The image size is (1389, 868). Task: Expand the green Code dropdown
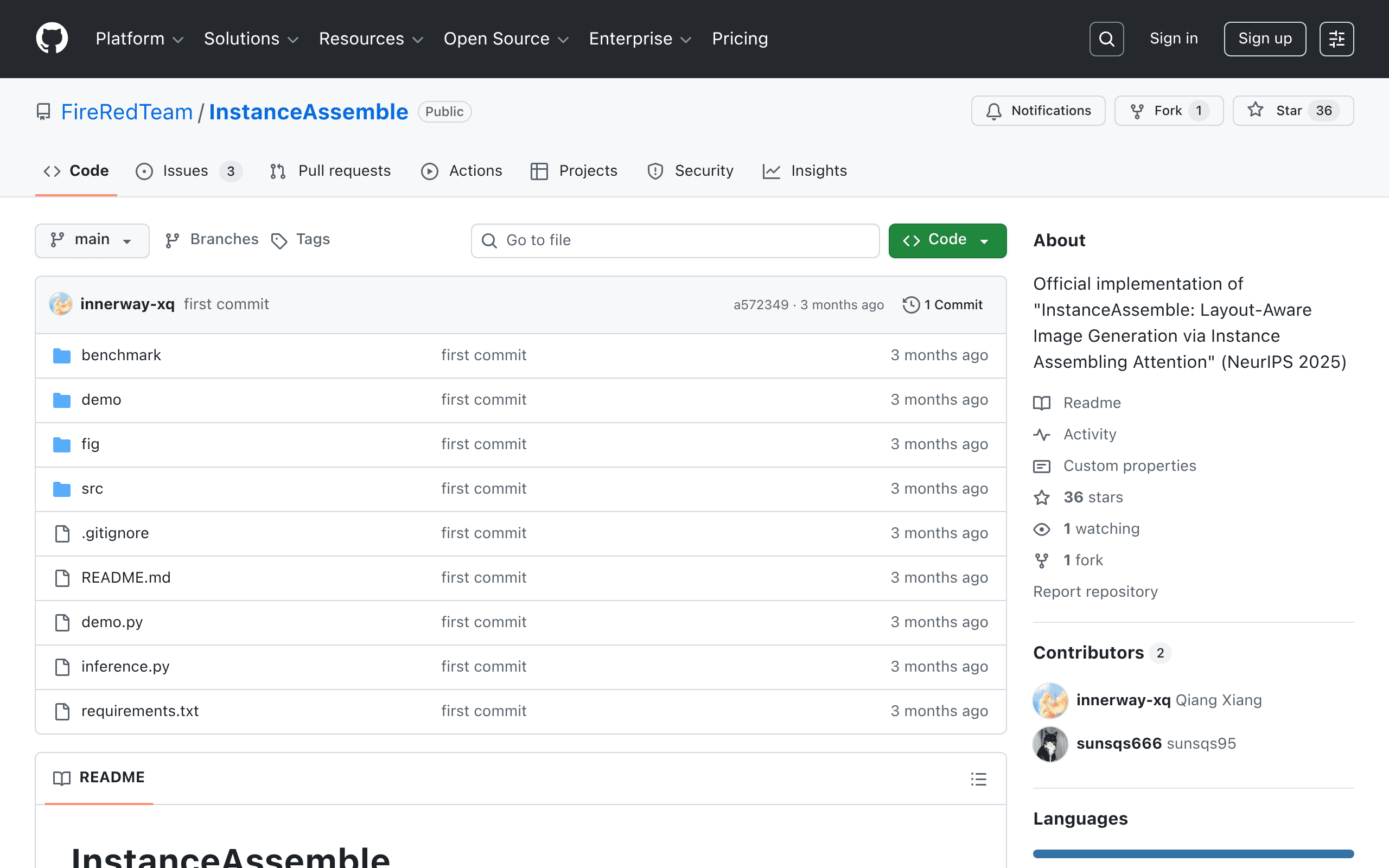[947, 240]
